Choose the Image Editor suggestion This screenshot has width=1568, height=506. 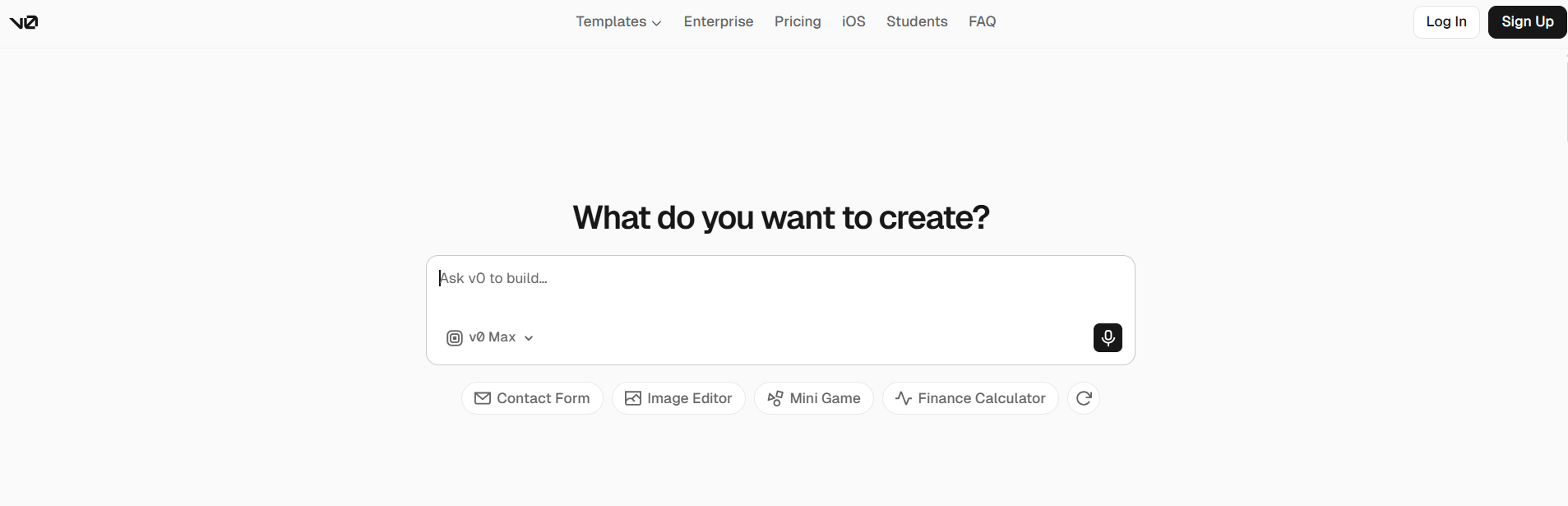pos(678,398)
